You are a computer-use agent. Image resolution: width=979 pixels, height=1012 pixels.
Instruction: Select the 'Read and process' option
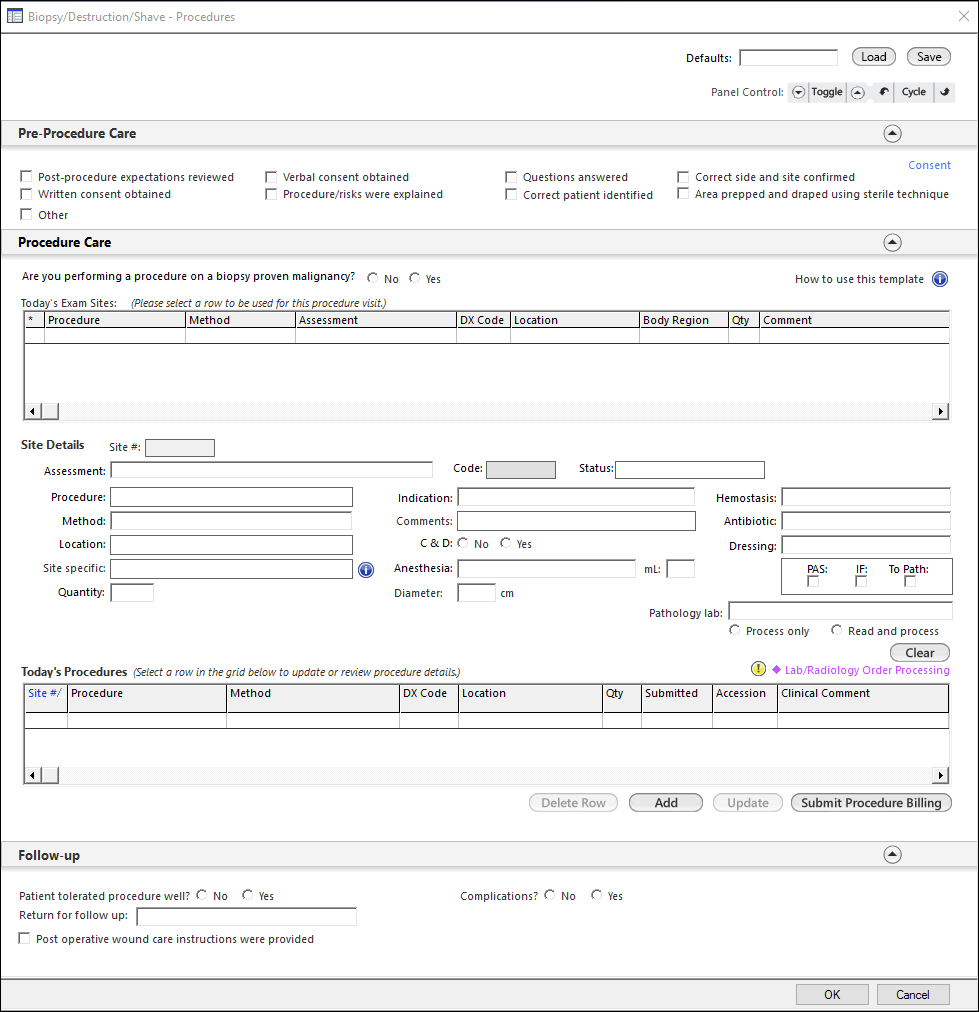(x=836, y=630)
